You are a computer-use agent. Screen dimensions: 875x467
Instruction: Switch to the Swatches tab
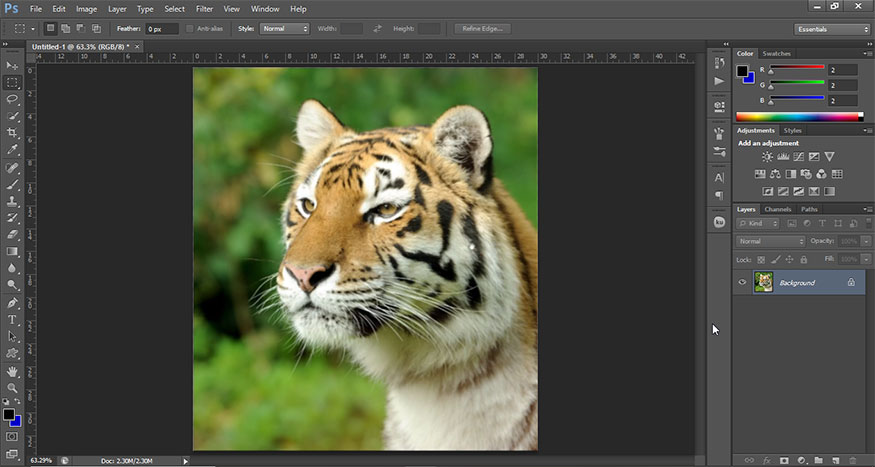(777, 54)
